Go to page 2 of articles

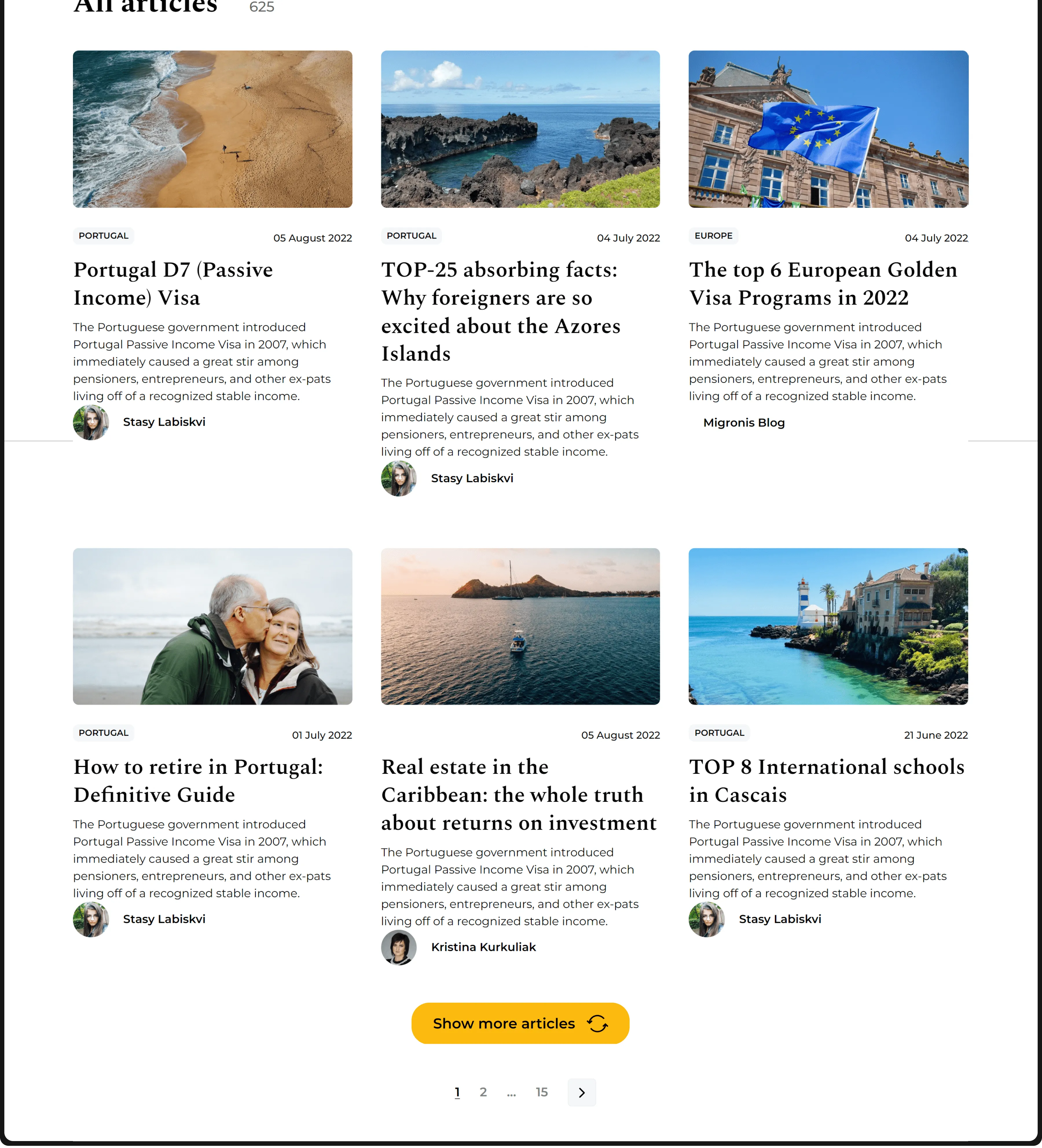483,1092
